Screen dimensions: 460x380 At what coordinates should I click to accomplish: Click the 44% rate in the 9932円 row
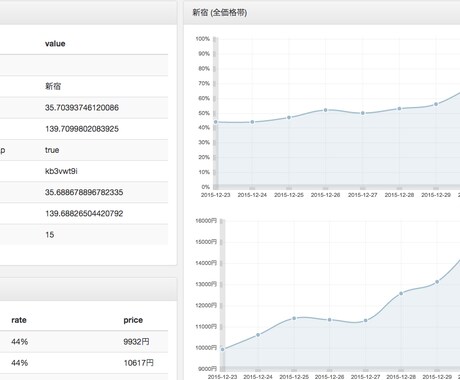pos(20,342)
